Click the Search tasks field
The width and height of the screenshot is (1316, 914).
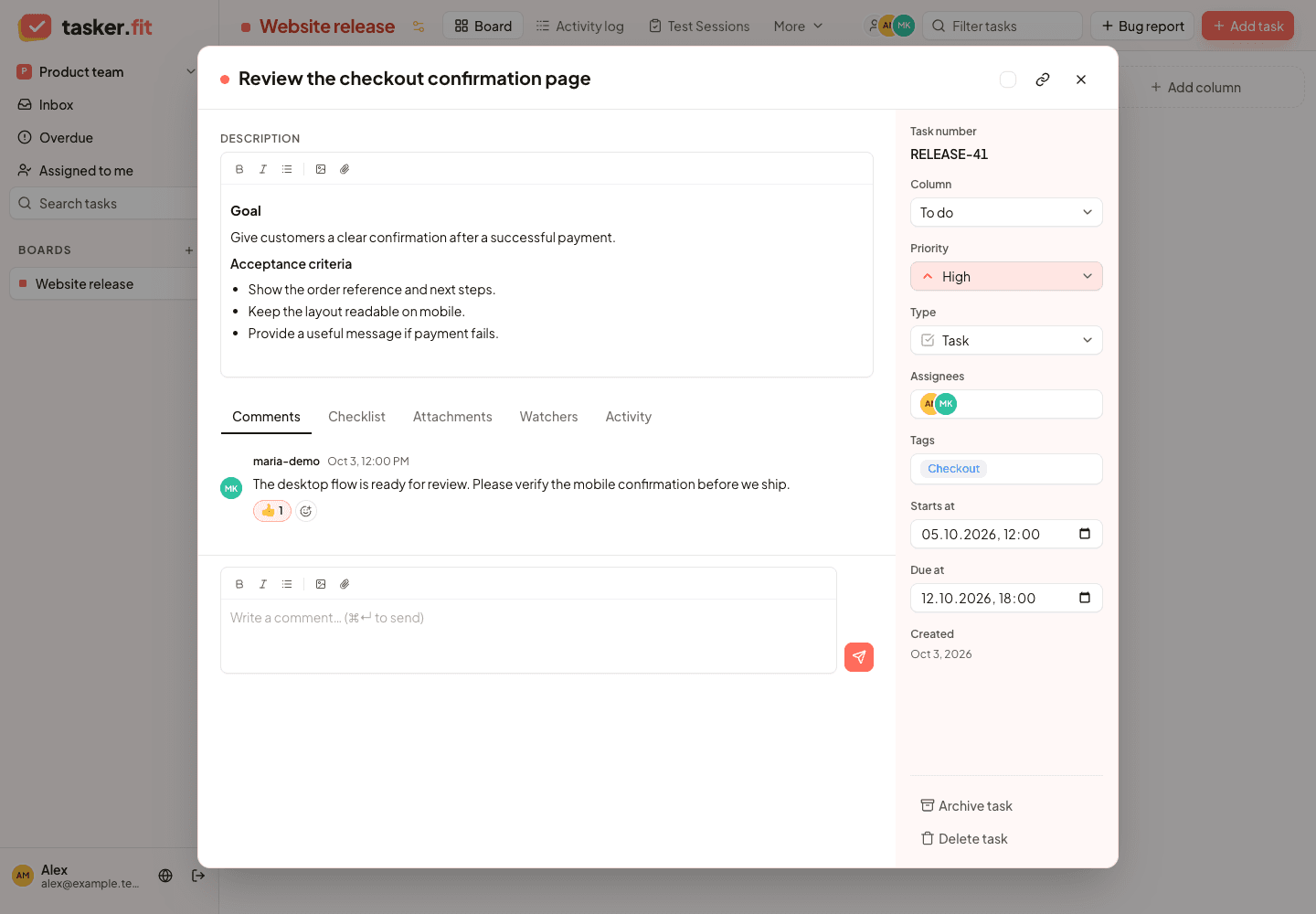[x=103, y=204]
